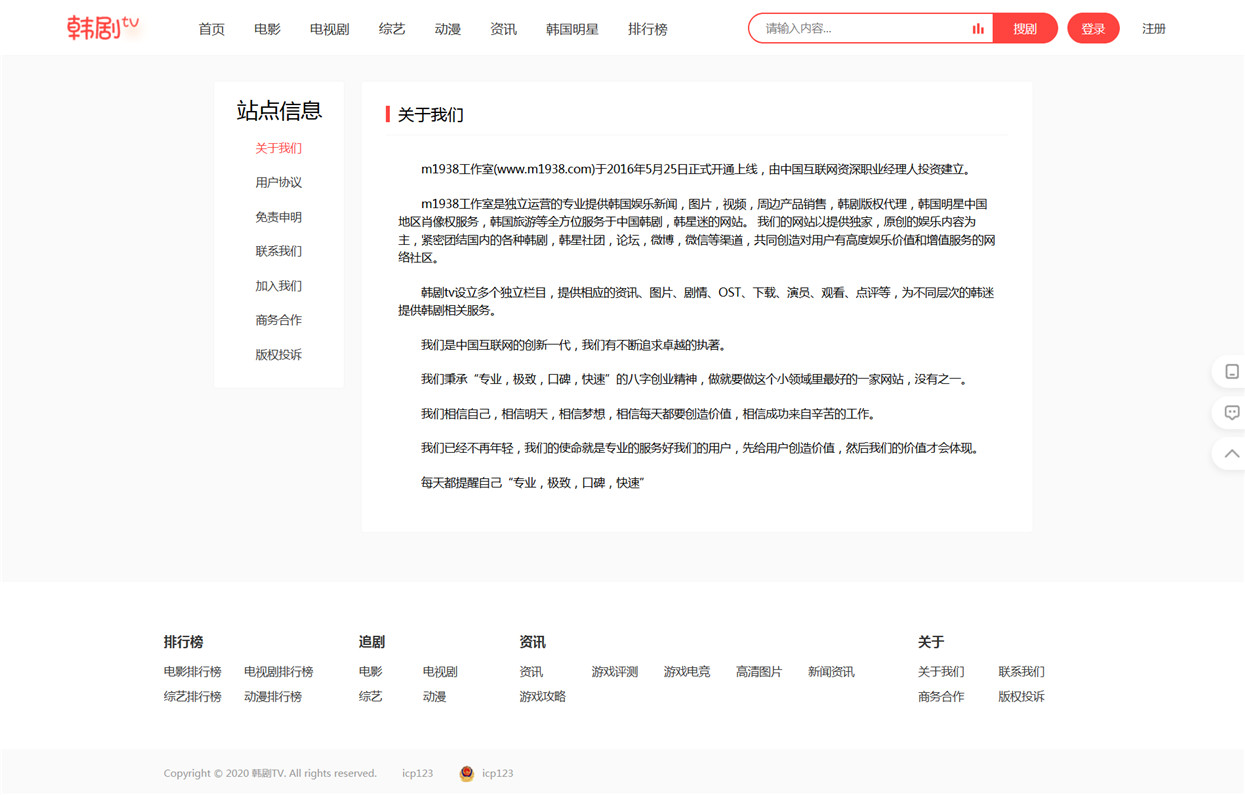Open footer link 电视剧排行榜
This screenshot has height=795, width=1245.
pos(278,672)
